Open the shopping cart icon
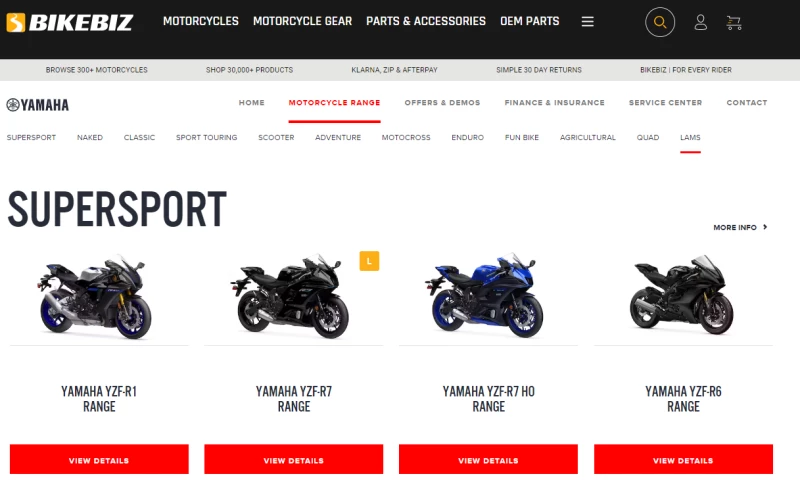The image size is (800, 480). pyautogui.click(x=734, y=22)
